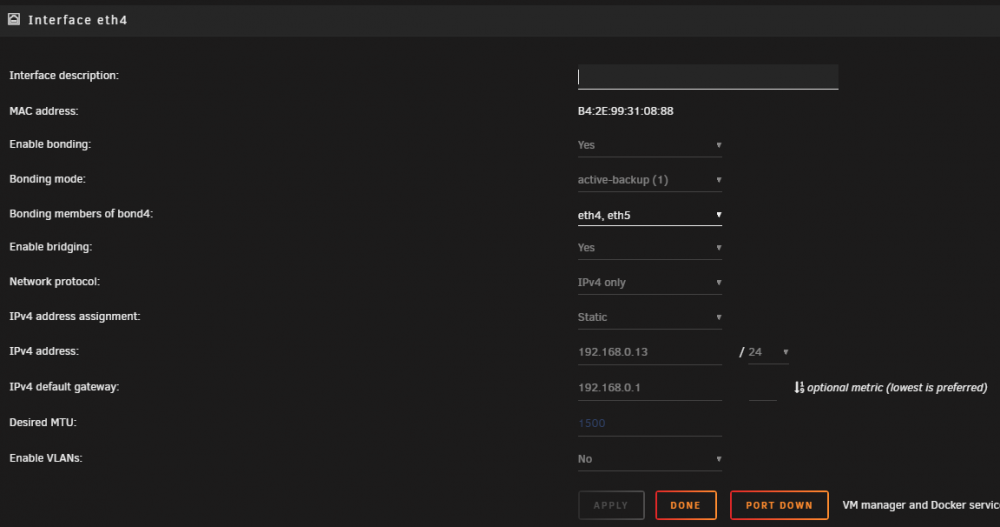Click the Interface eth4 header title
The height and width of the screenshot is (527, 1000).
pyautogui.click(x=78, y=20)
